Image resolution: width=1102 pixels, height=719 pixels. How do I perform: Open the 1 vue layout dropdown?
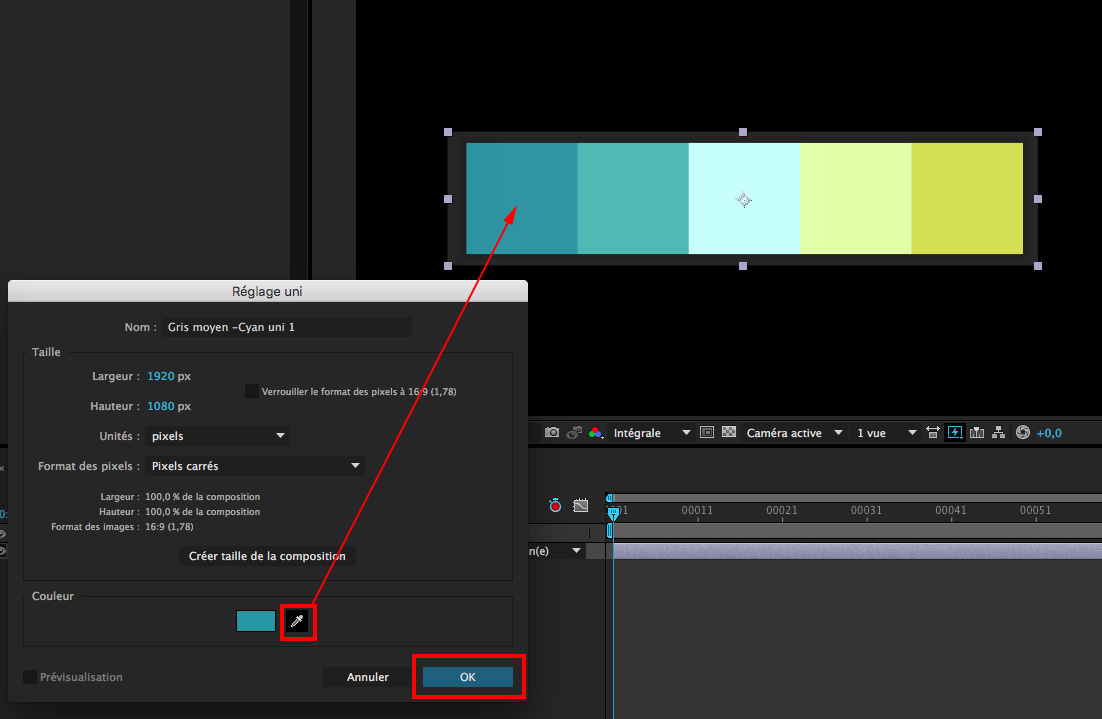[x=886, y=433]
